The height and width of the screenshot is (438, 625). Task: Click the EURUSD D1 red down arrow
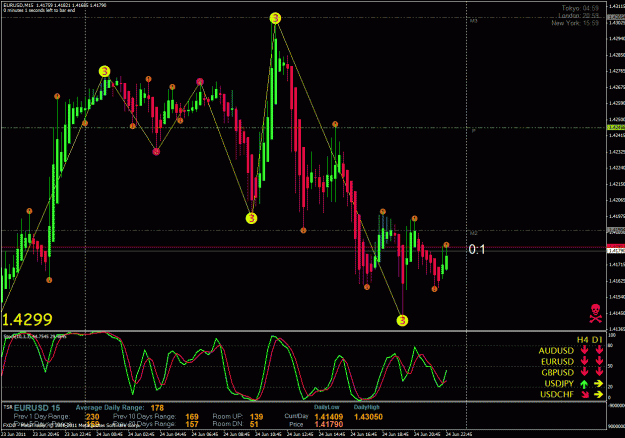tap(599, 361)
